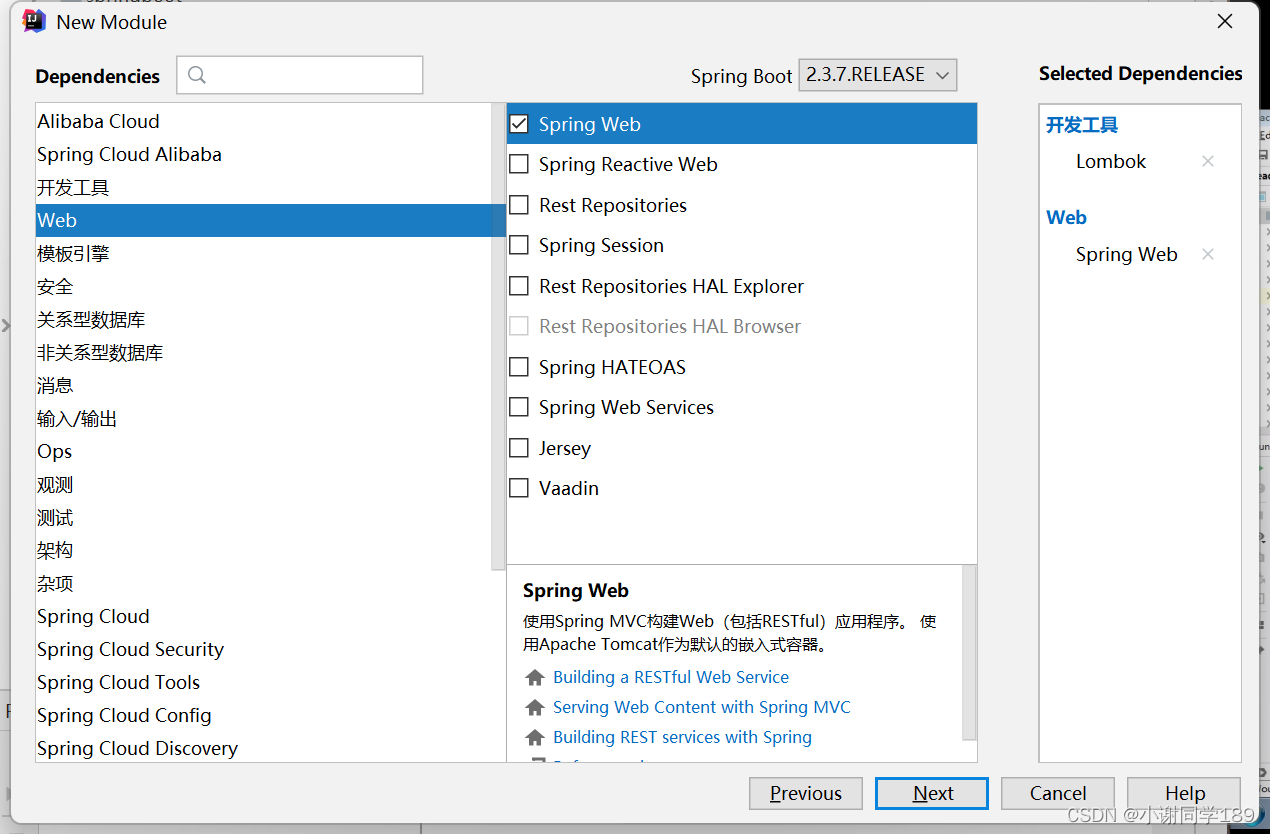Click the search magnifier icon in Dependencies

196,75
